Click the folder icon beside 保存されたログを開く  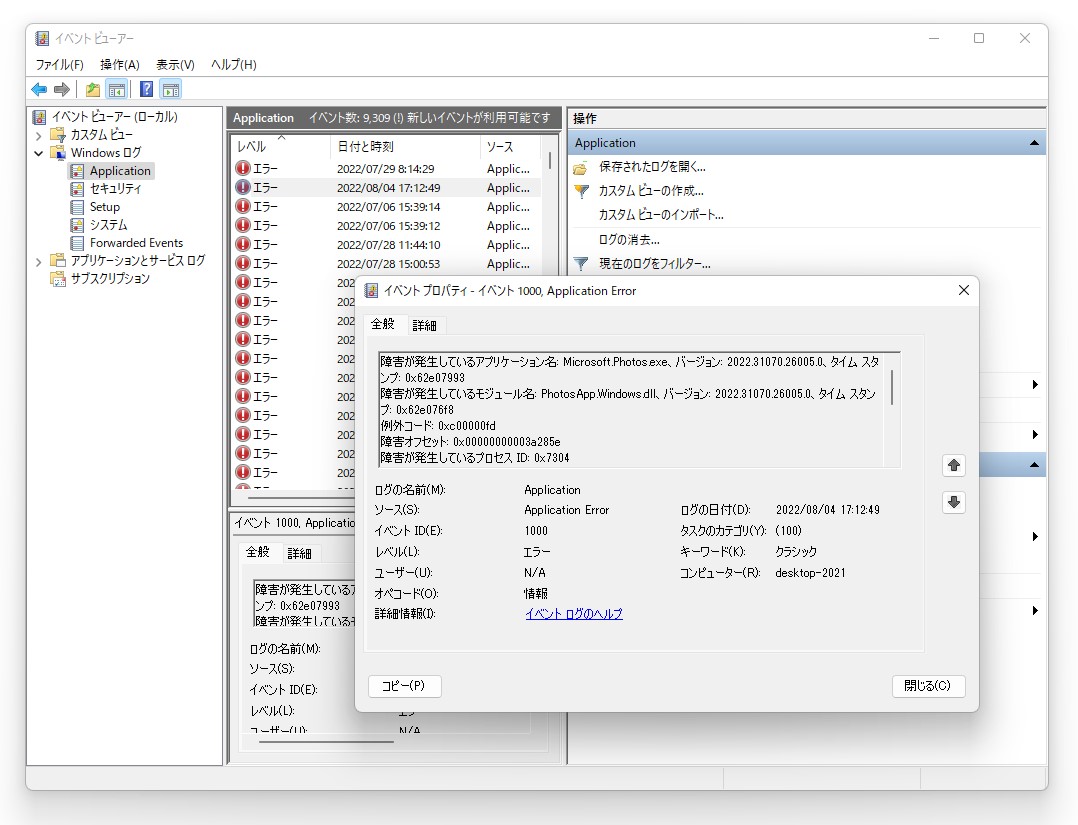(x=581, y=168)
